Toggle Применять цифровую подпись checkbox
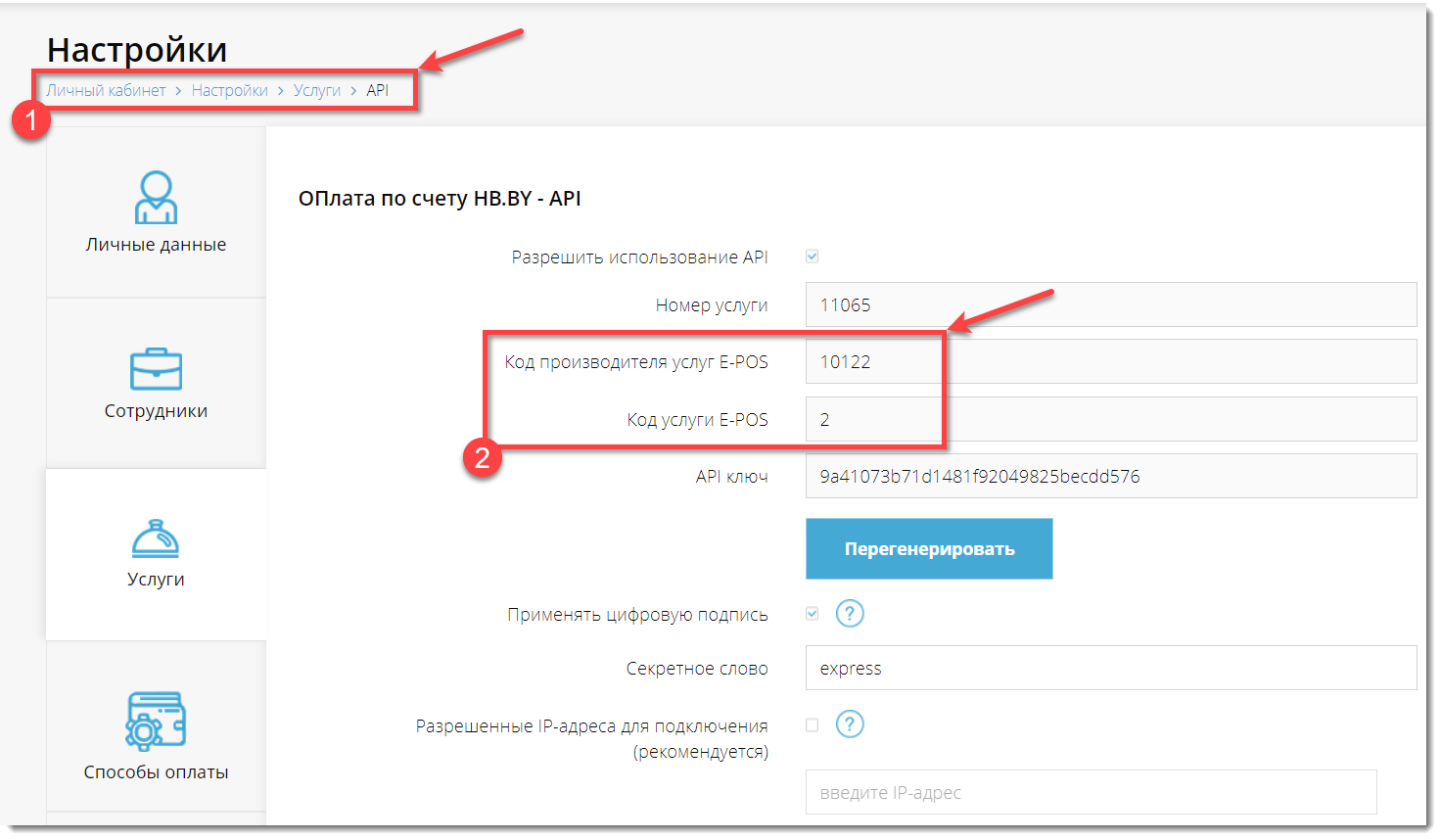Image resolution: width=1441 pixels, height=840 pixels. pos(812,614)
